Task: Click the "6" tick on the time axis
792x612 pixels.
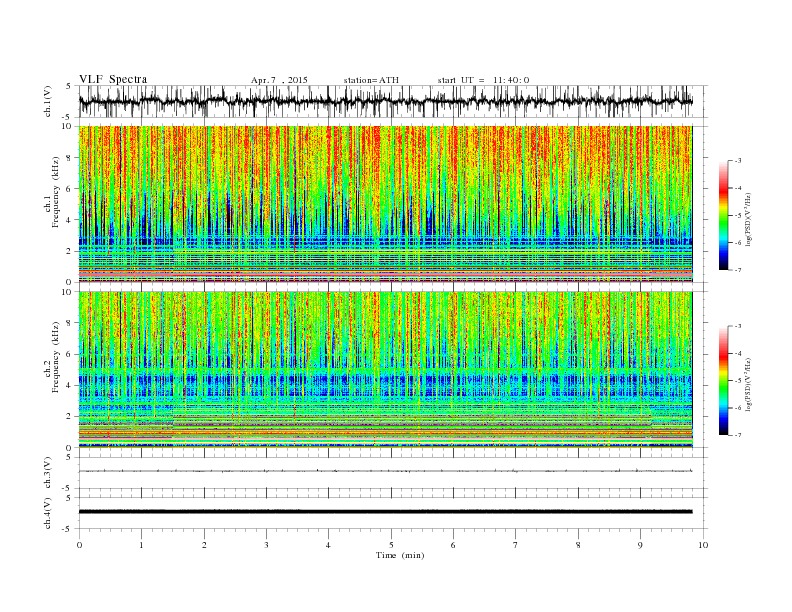Action: tap(453, 545)
